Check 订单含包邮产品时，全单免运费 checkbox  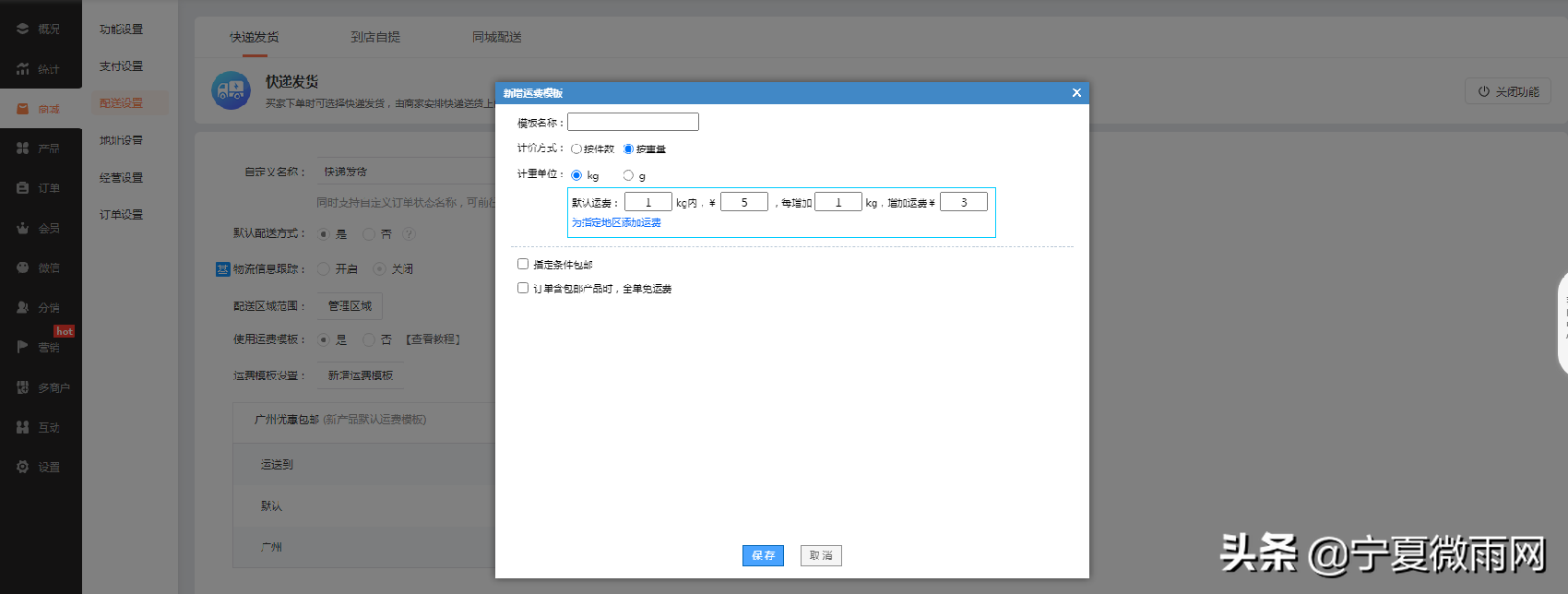[523, 288]
